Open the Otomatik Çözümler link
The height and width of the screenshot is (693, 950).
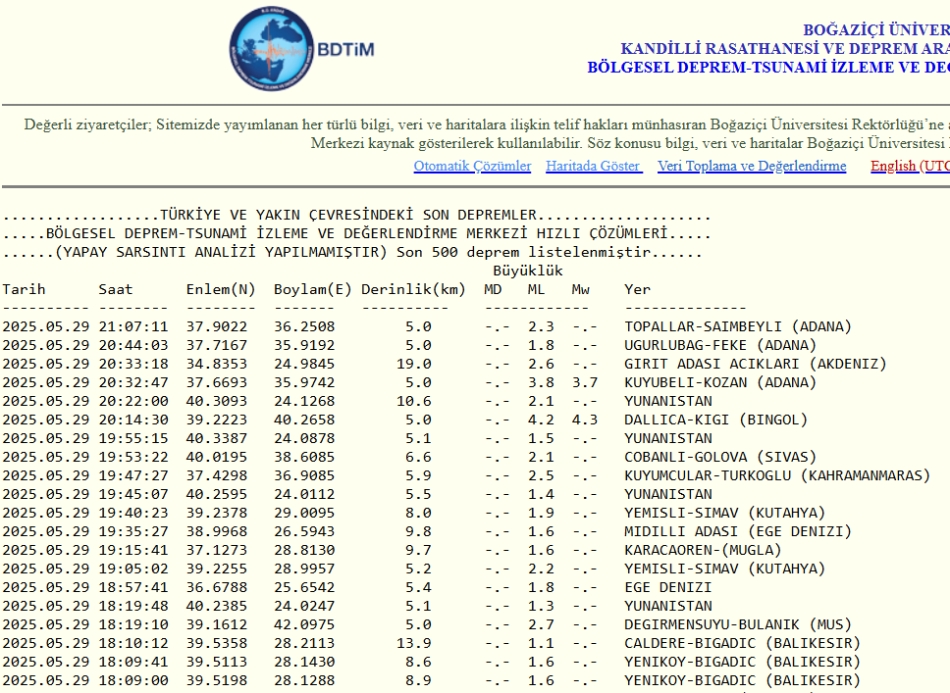pyautogui.click(x=472, y=166)
